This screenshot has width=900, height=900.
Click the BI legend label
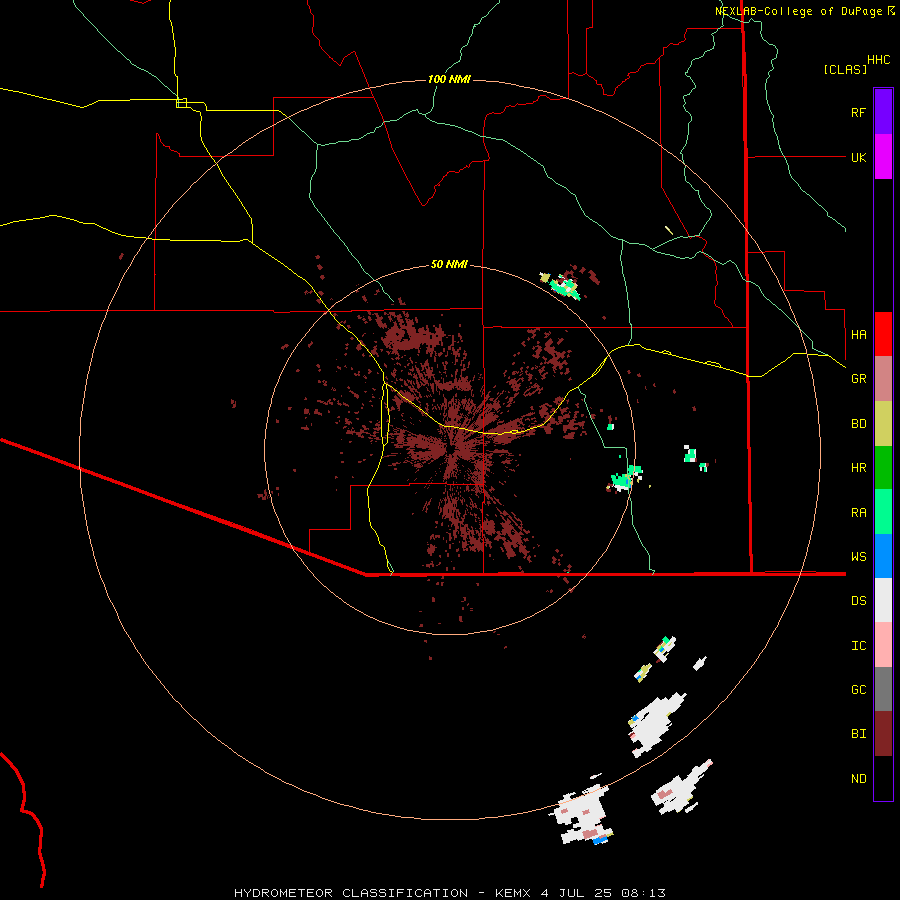tap(858, 734)
